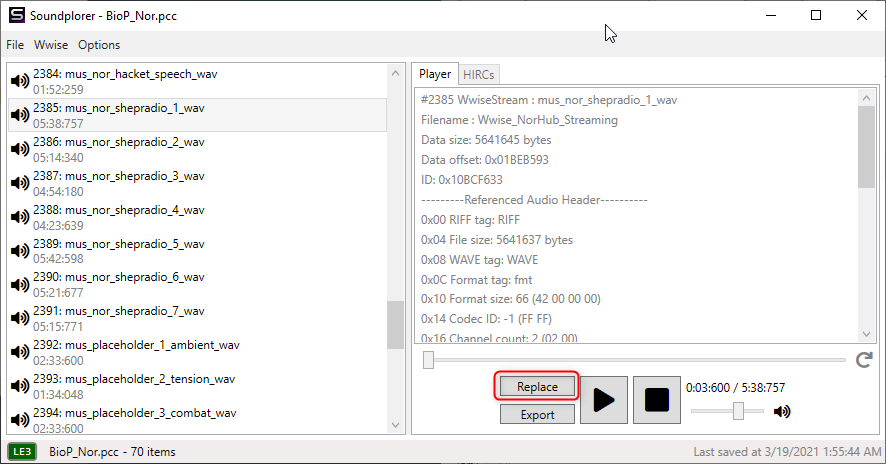Click speaker icon for mus_nor_hacket_speech_wav
The width and height of the screenshot is (886, 464).
(20, 81)
